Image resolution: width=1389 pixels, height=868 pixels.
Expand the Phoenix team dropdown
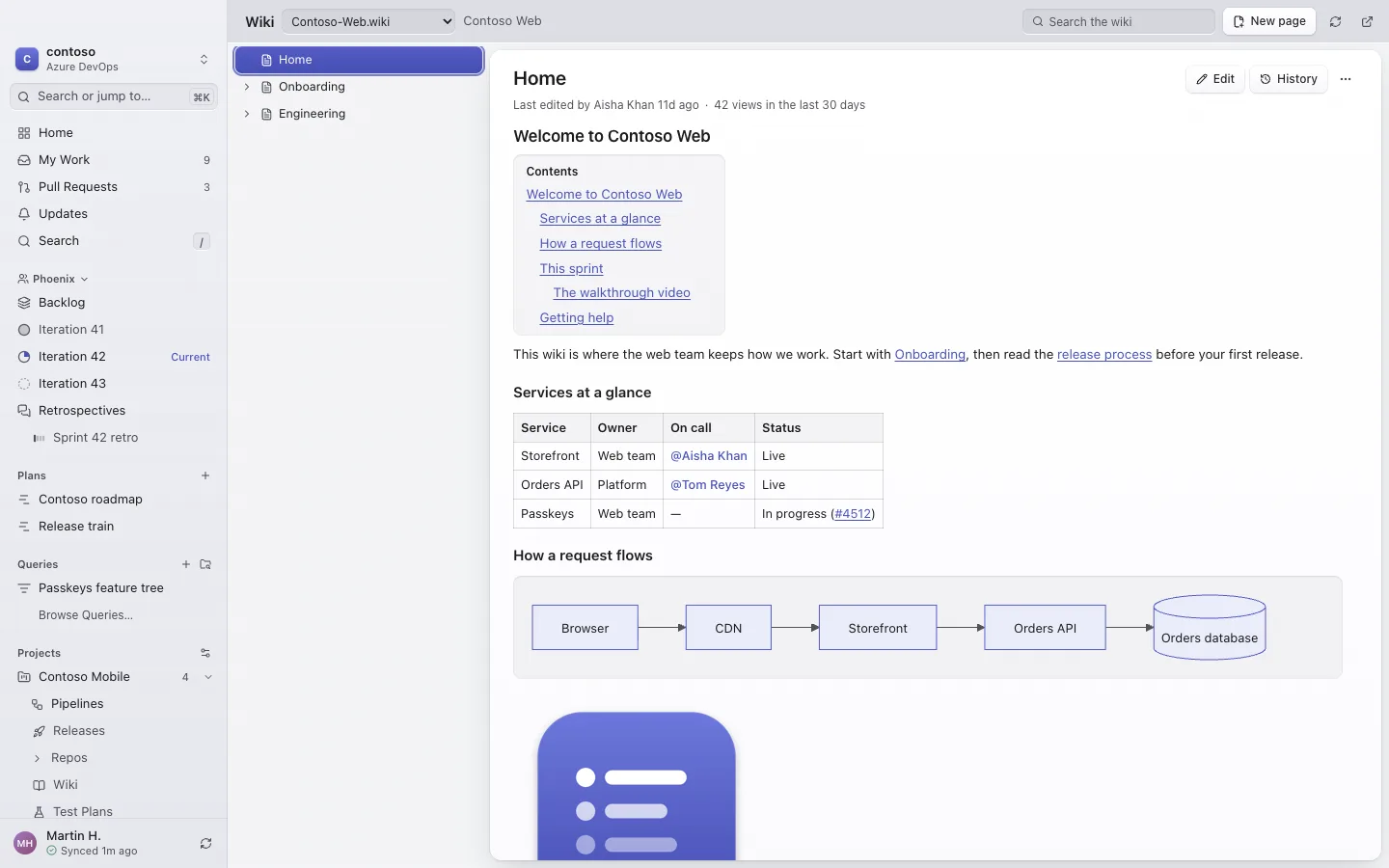[x=53, y=279]
